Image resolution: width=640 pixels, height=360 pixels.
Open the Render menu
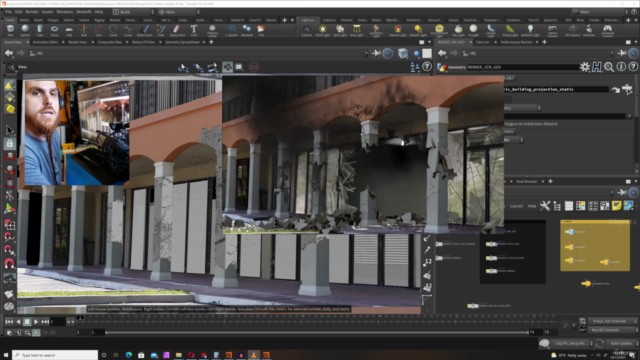click(32, 12)
